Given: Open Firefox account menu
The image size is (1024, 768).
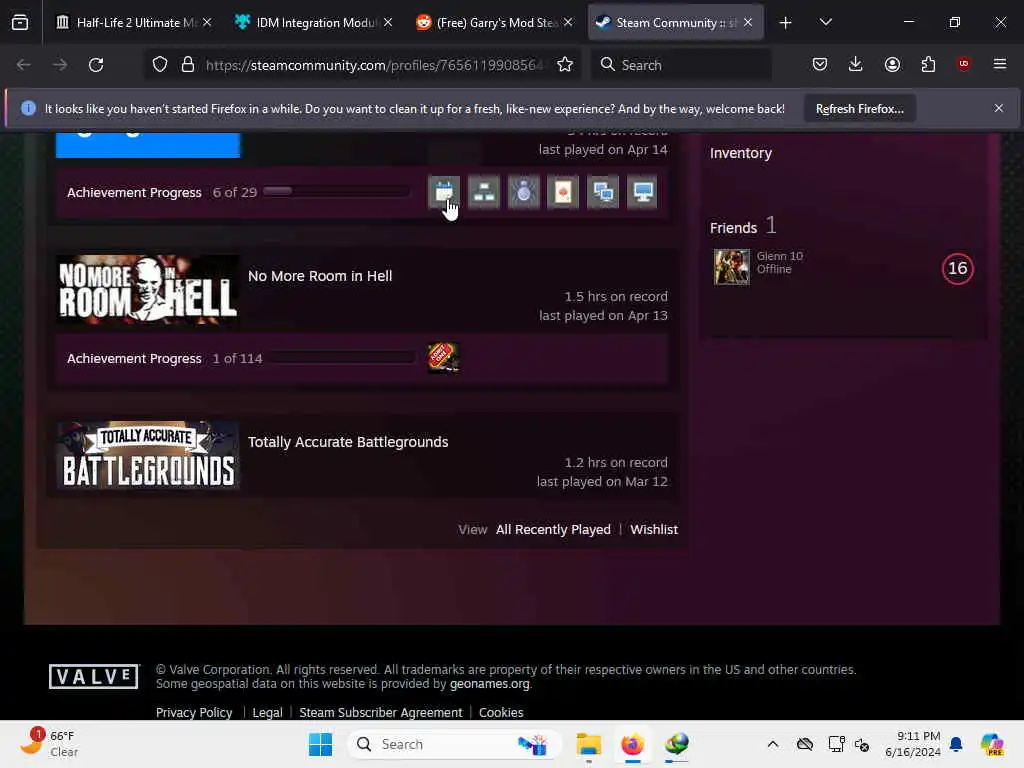Looking at the screenshot, I should click(892, 64).
